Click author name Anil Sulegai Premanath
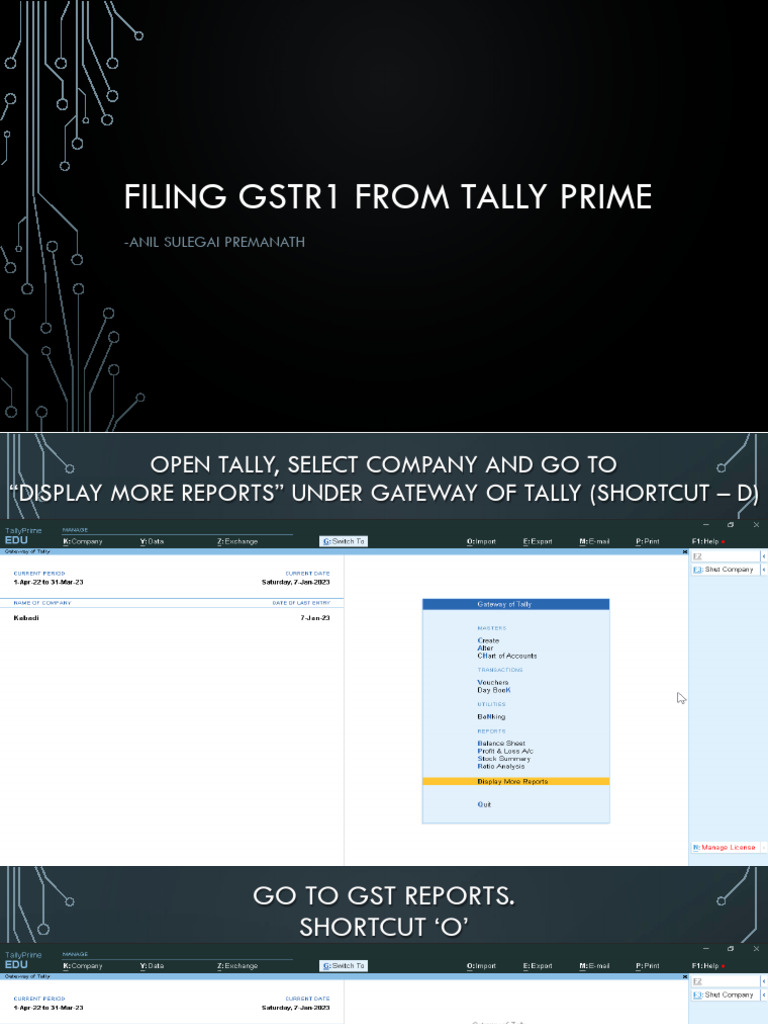Viewport: 768px width, 1024px height. point(214,242)
